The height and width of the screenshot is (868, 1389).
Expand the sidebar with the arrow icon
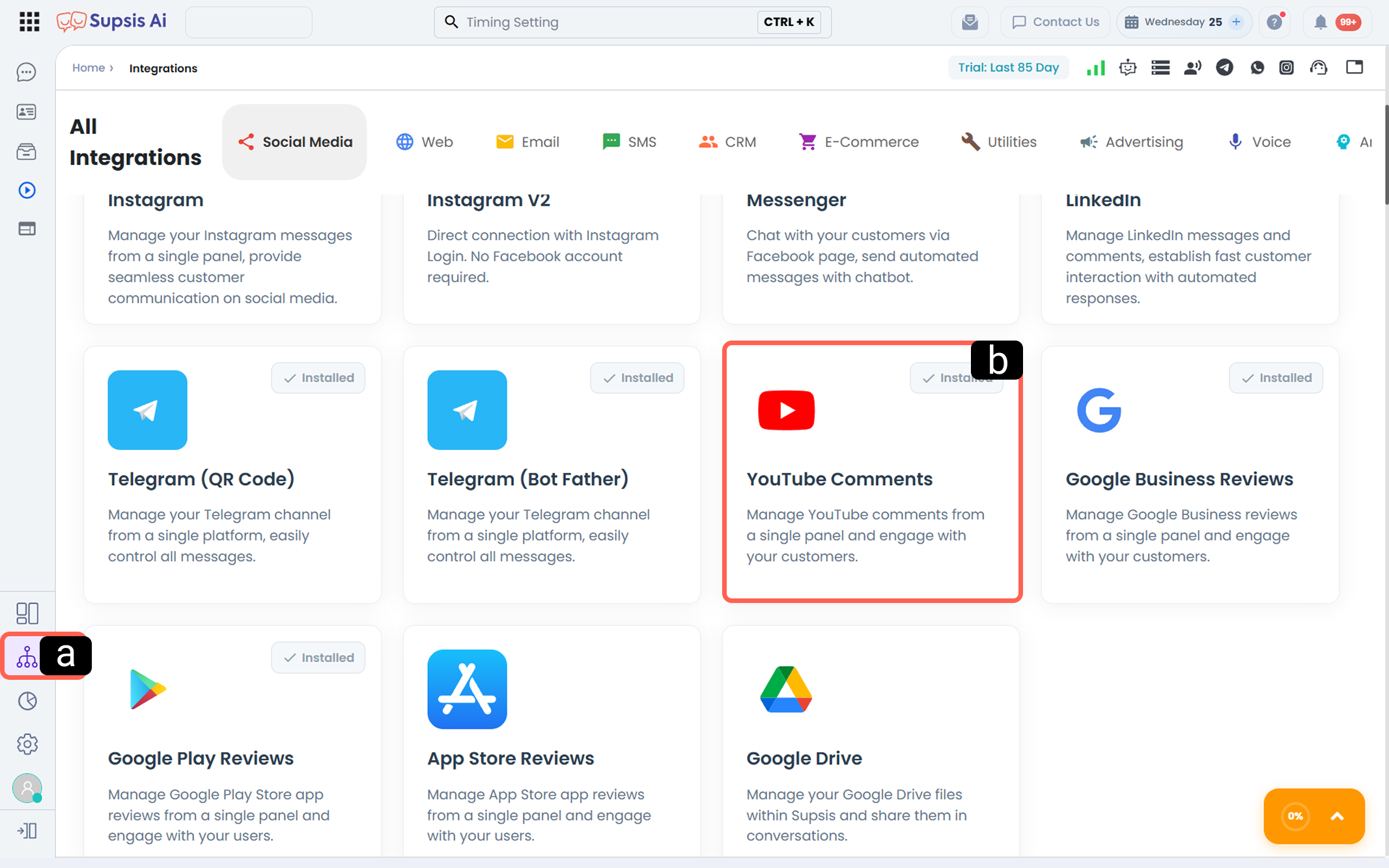coord(27,831)
